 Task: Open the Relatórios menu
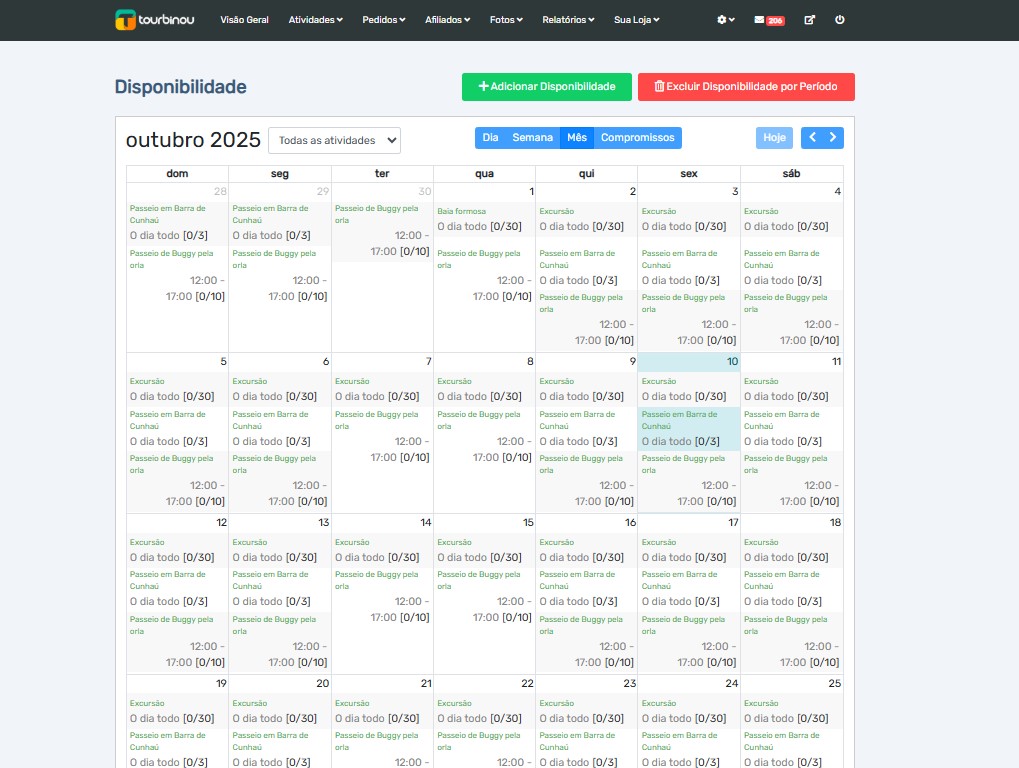pyautogui.click(x=568, y=20)
